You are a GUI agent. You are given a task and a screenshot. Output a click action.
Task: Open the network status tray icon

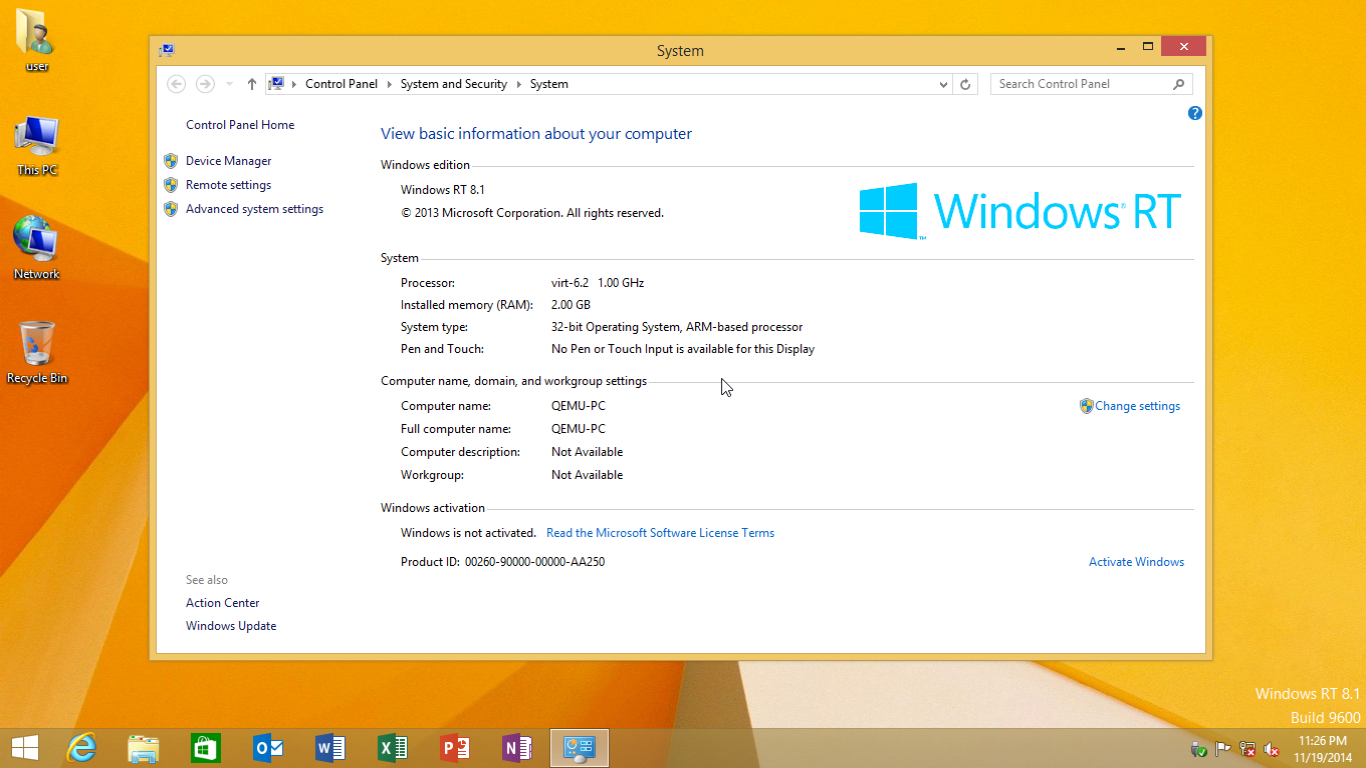(x=1248, y=748)
